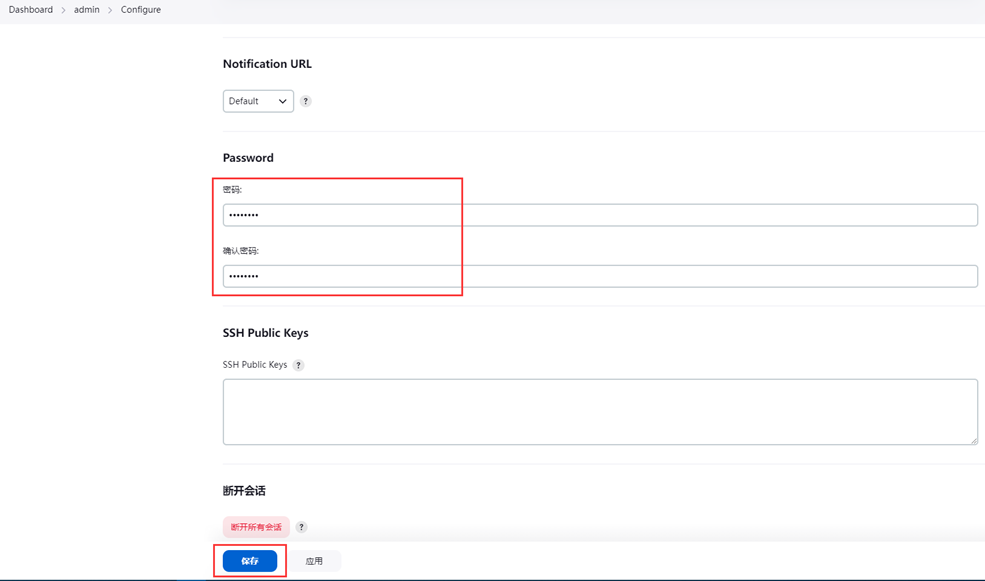Image resolution: width=985 pixels, height=581 pixels.
Task: Click the SSH Public Keys section heading
Action: click(x=266, y=333)
